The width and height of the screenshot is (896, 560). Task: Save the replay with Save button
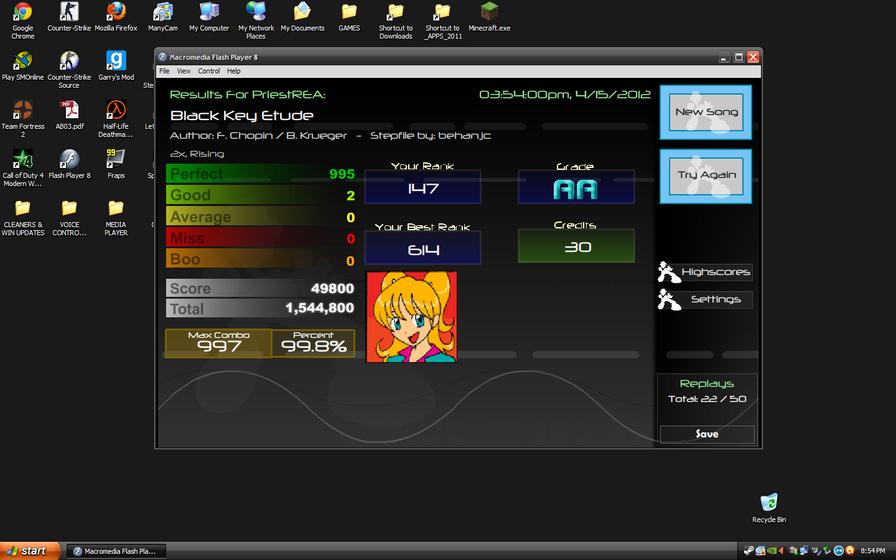click(x=707, y=434)
